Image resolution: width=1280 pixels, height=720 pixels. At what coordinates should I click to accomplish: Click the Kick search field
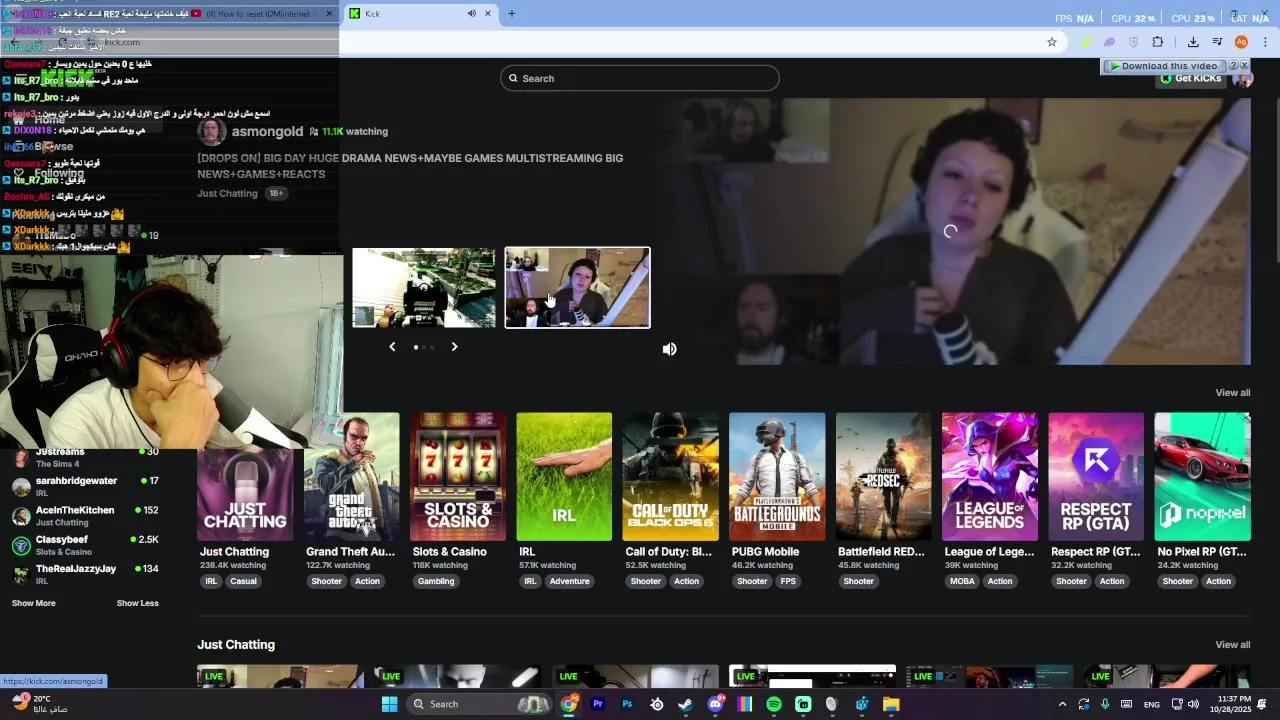[x=640, y=78]
